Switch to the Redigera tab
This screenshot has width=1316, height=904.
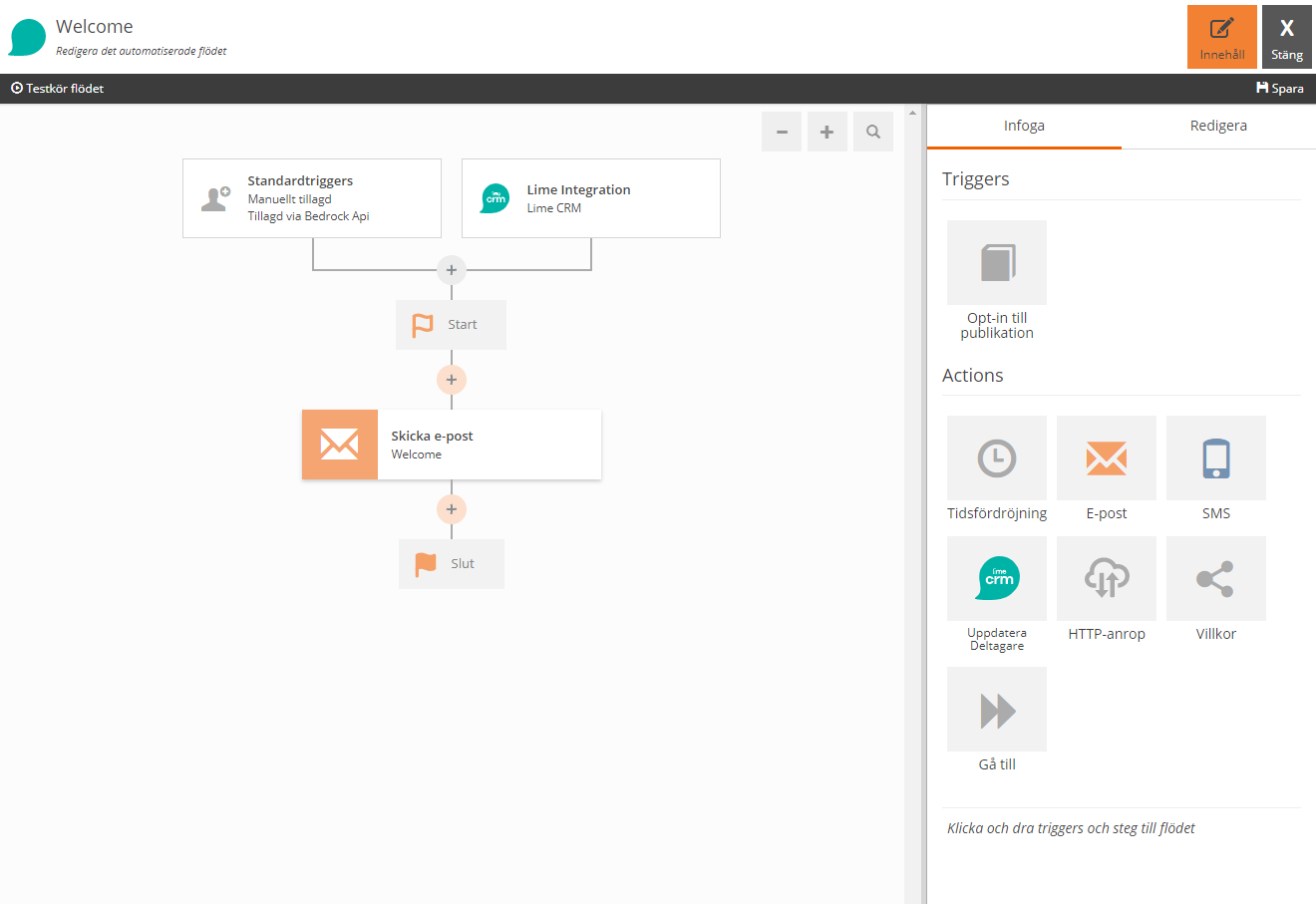coord(1218,126)
